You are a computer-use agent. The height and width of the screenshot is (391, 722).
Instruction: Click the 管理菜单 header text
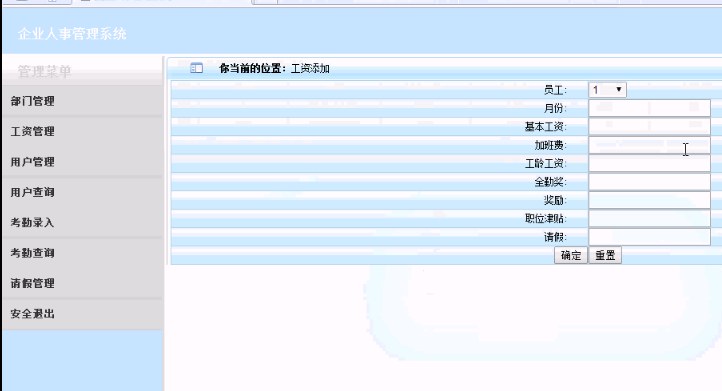(44, 71)
